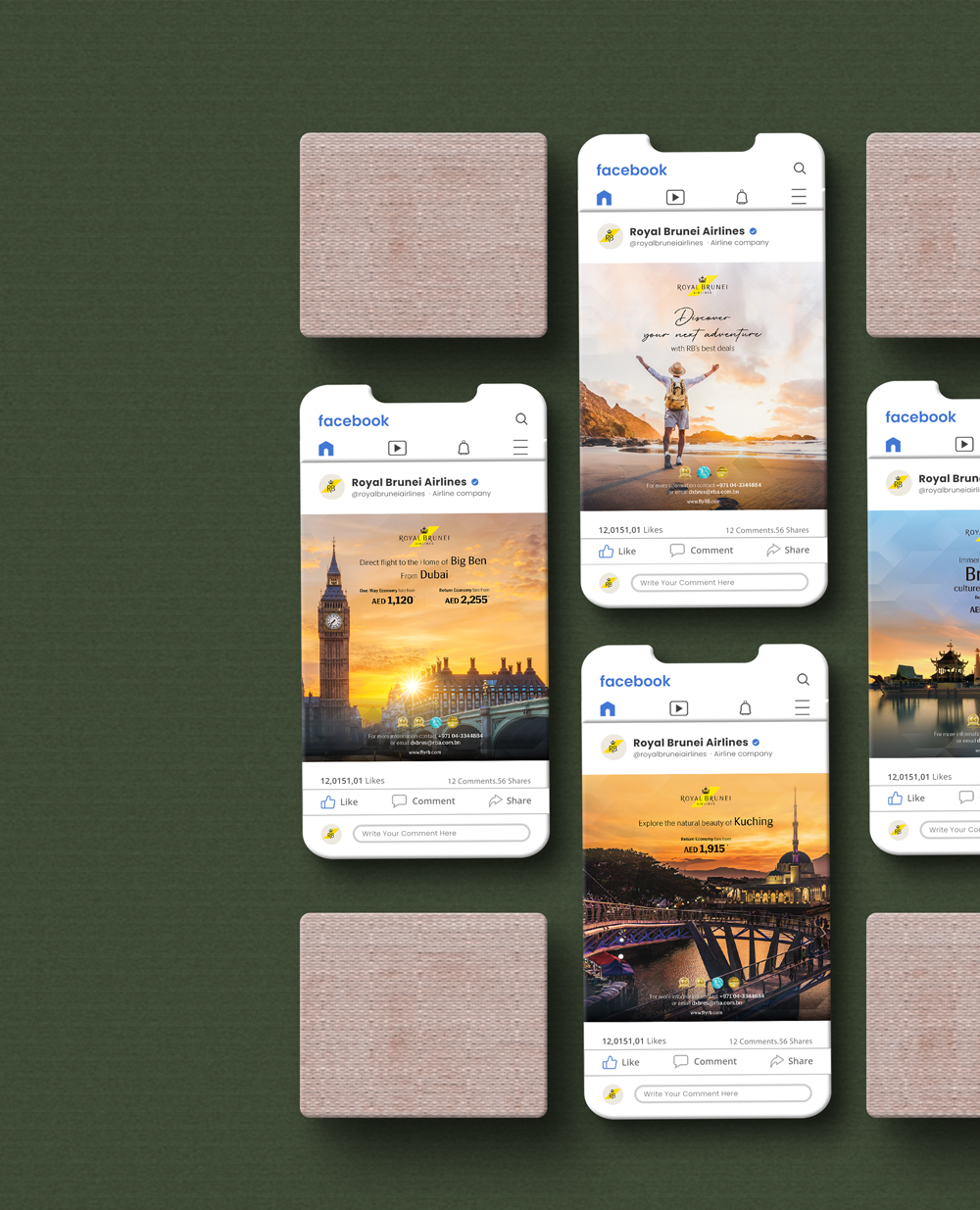Click the Royal Brunei profile avatar above the Discover adventure post
Viewport: 980px width, 1210px height.
(610, 236)
